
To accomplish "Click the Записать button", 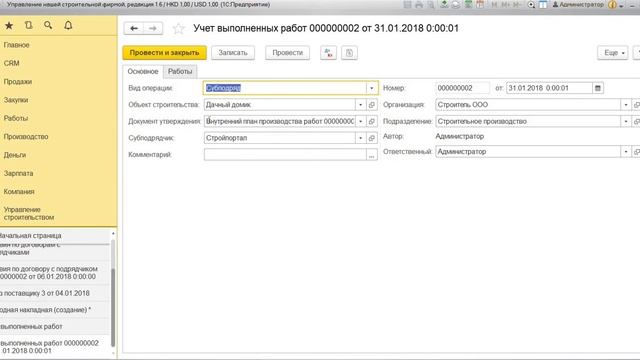I will (x=233, y=53).
